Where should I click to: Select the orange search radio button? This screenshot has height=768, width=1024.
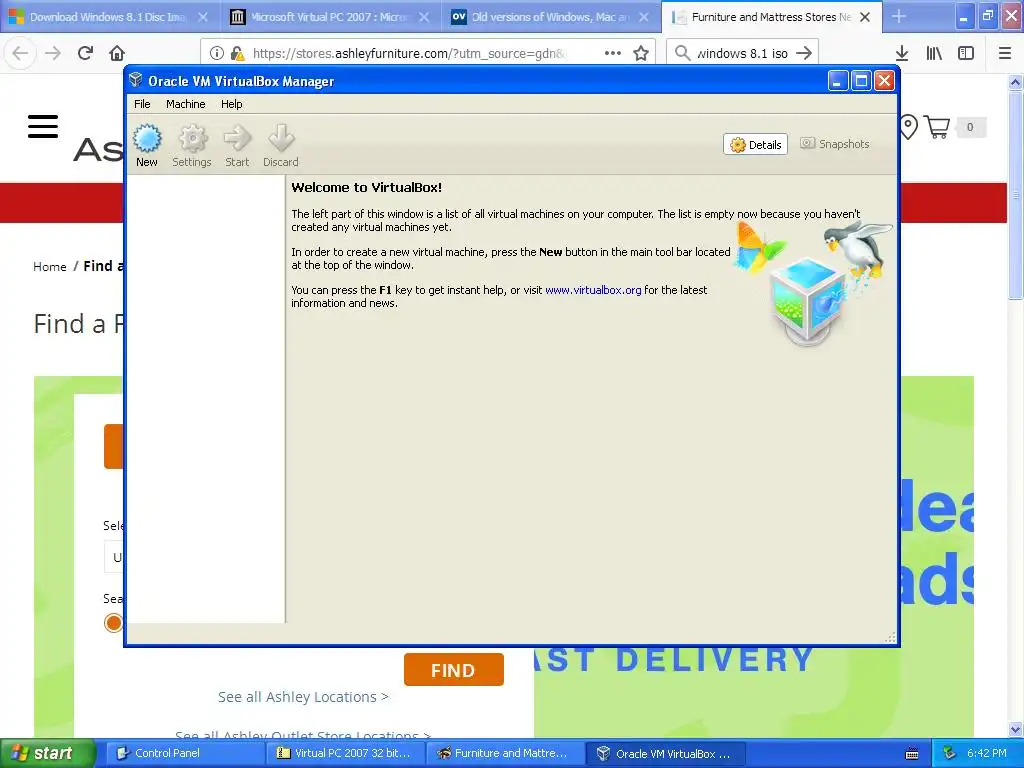tap(113, 623)
